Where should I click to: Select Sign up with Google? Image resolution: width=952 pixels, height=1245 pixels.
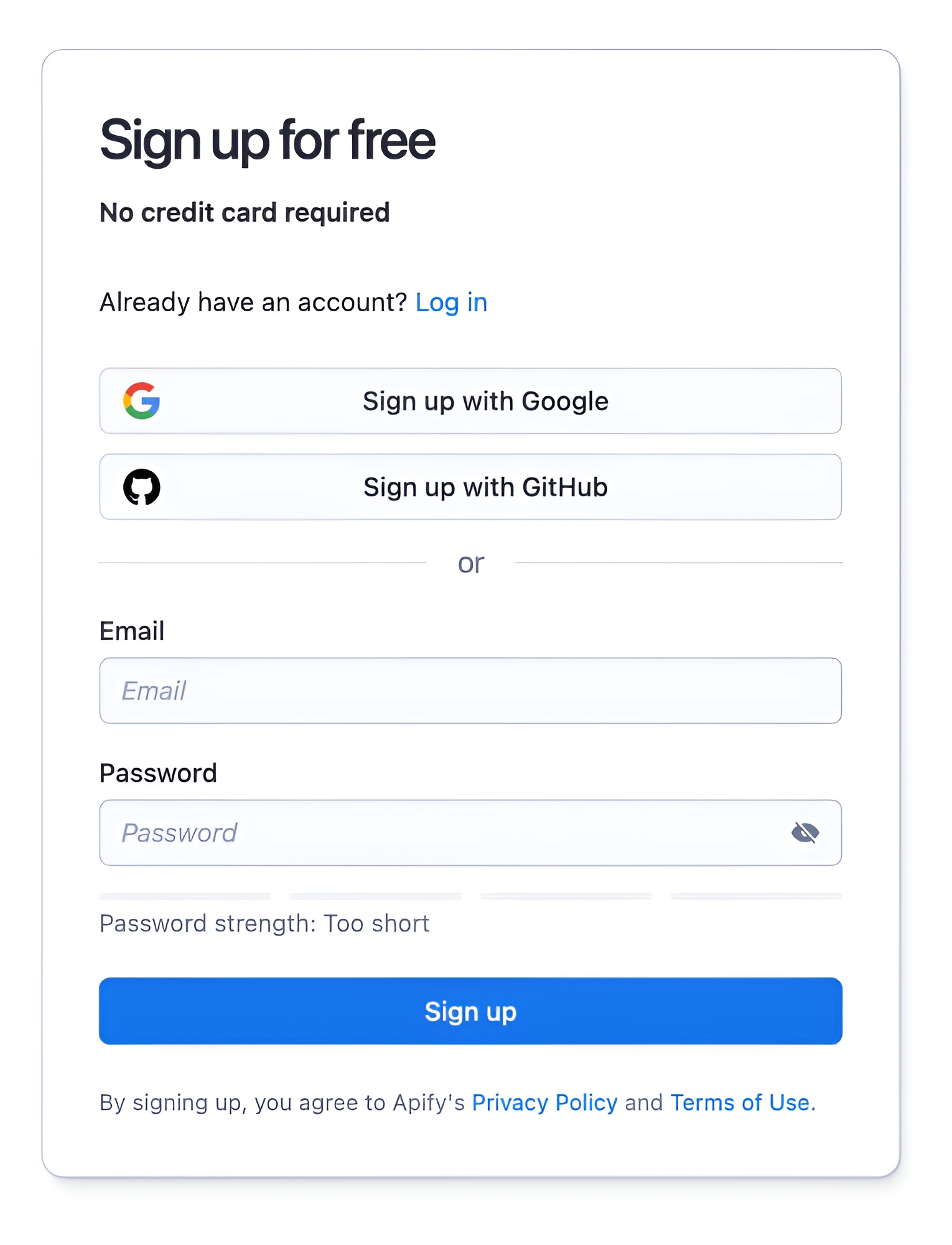pyautogui.click(x=470, y=401)
